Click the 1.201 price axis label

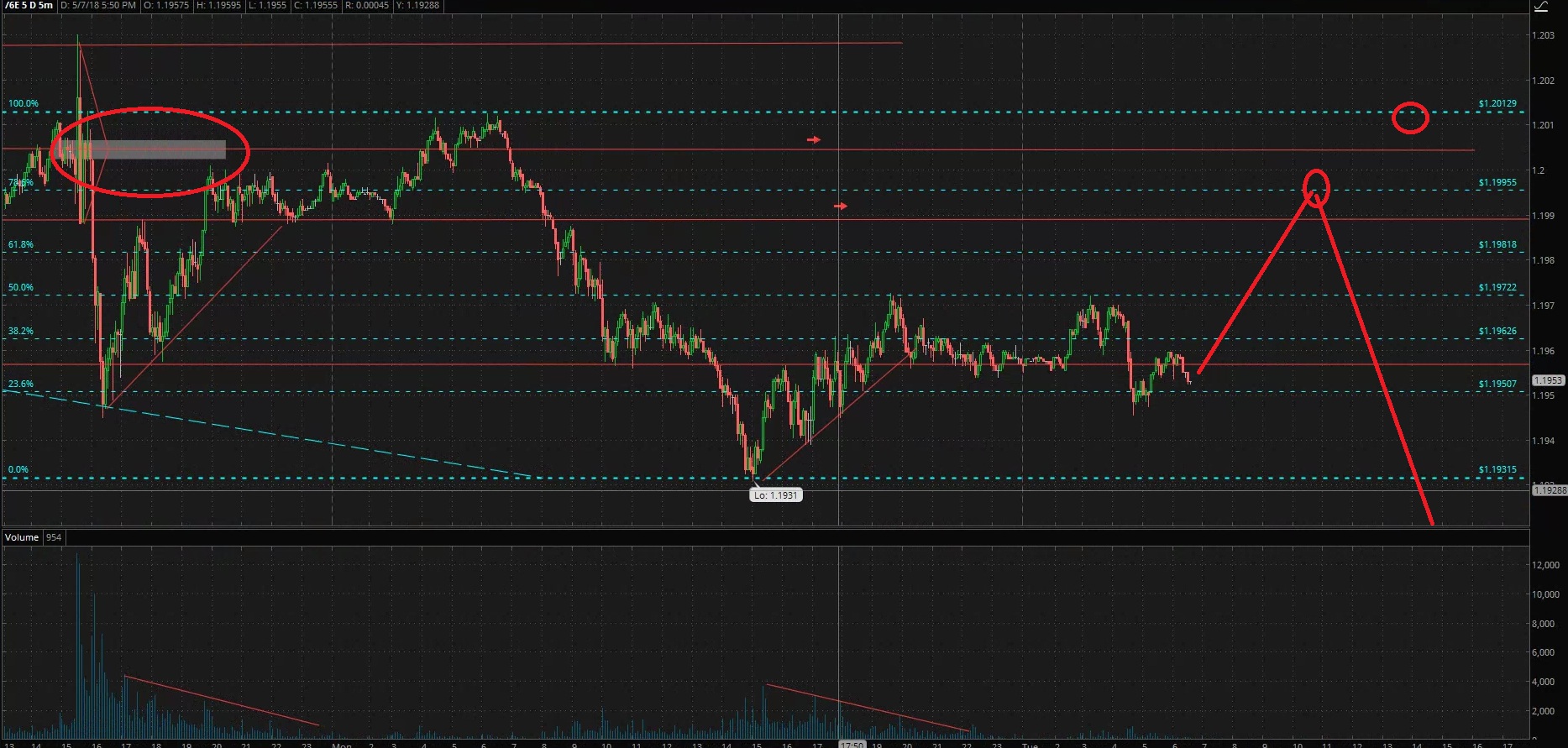pyautogui.click(x=1544, y=126)
